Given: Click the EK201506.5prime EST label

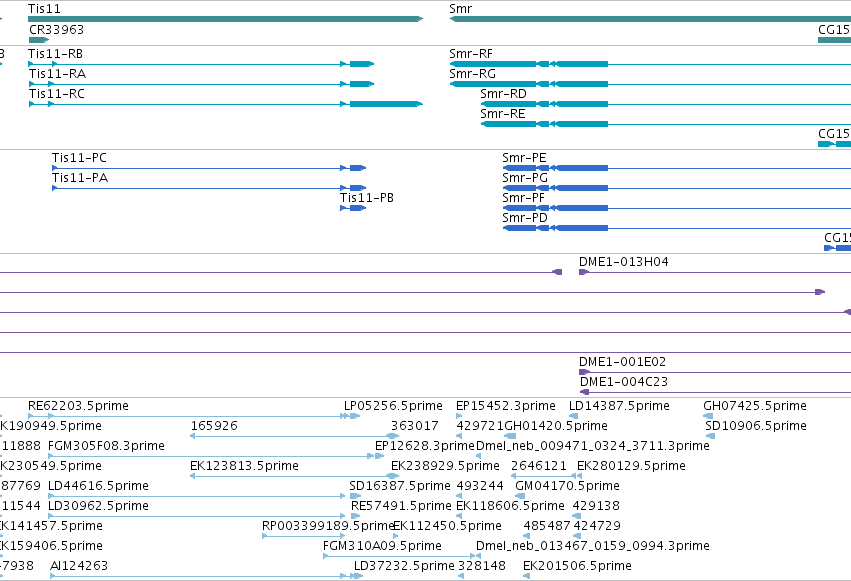Looking at the screenshot, I should tap(577, 566).
